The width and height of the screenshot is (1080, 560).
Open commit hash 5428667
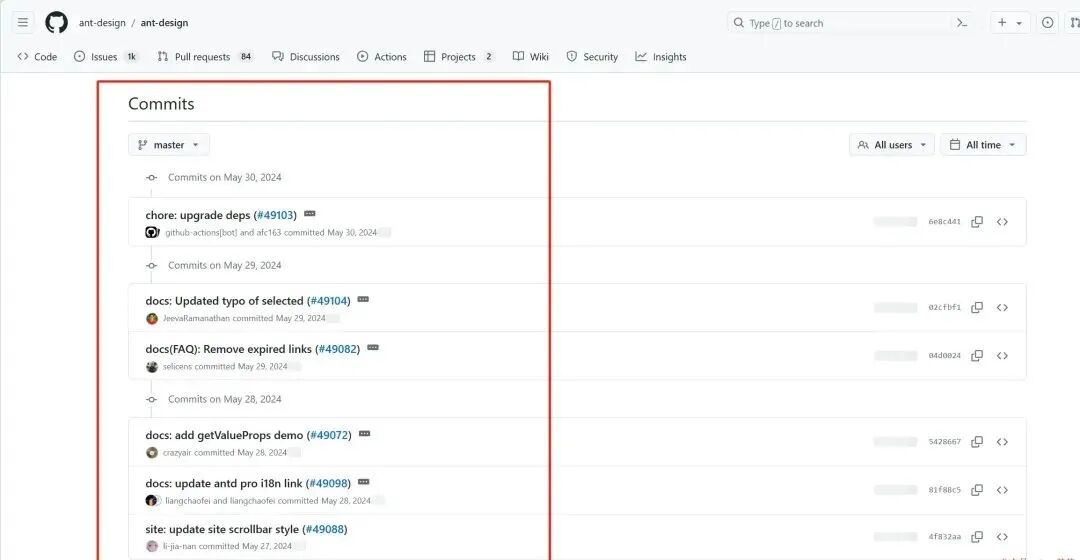click(944, 442)
